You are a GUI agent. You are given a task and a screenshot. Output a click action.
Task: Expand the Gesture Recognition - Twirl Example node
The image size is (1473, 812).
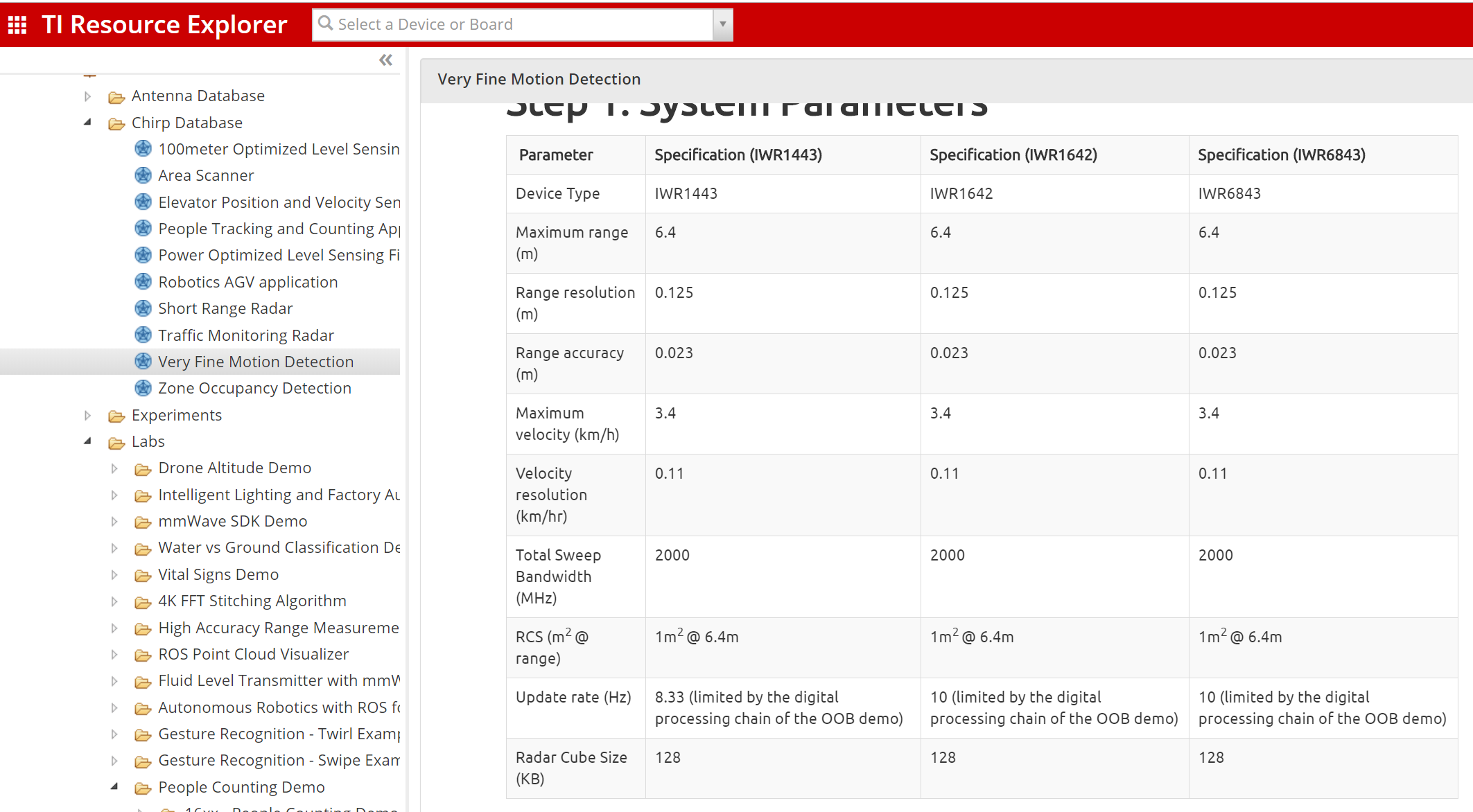tap(114, 734)
